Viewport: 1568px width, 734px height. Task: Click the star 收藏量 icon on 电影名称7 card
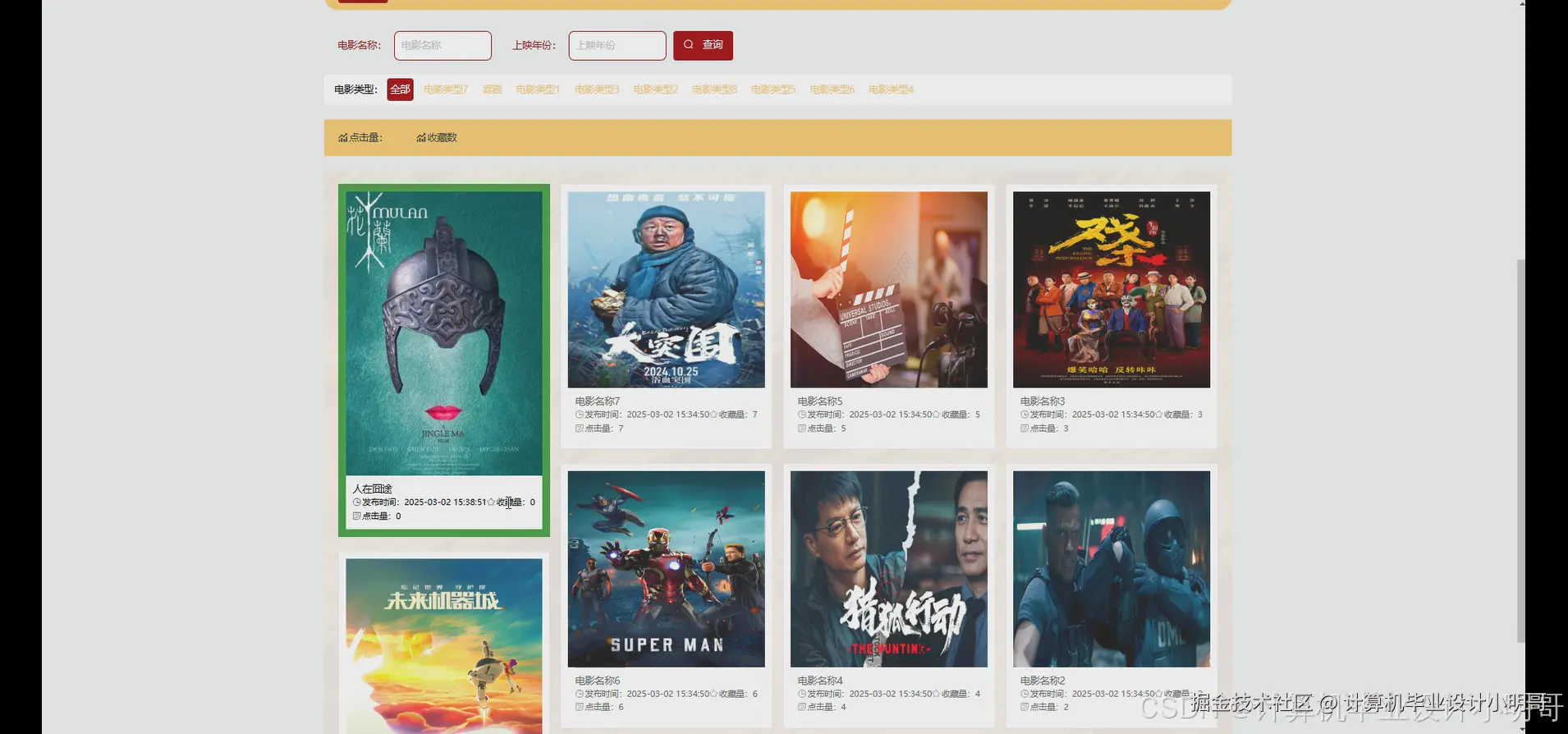(713, 415)
